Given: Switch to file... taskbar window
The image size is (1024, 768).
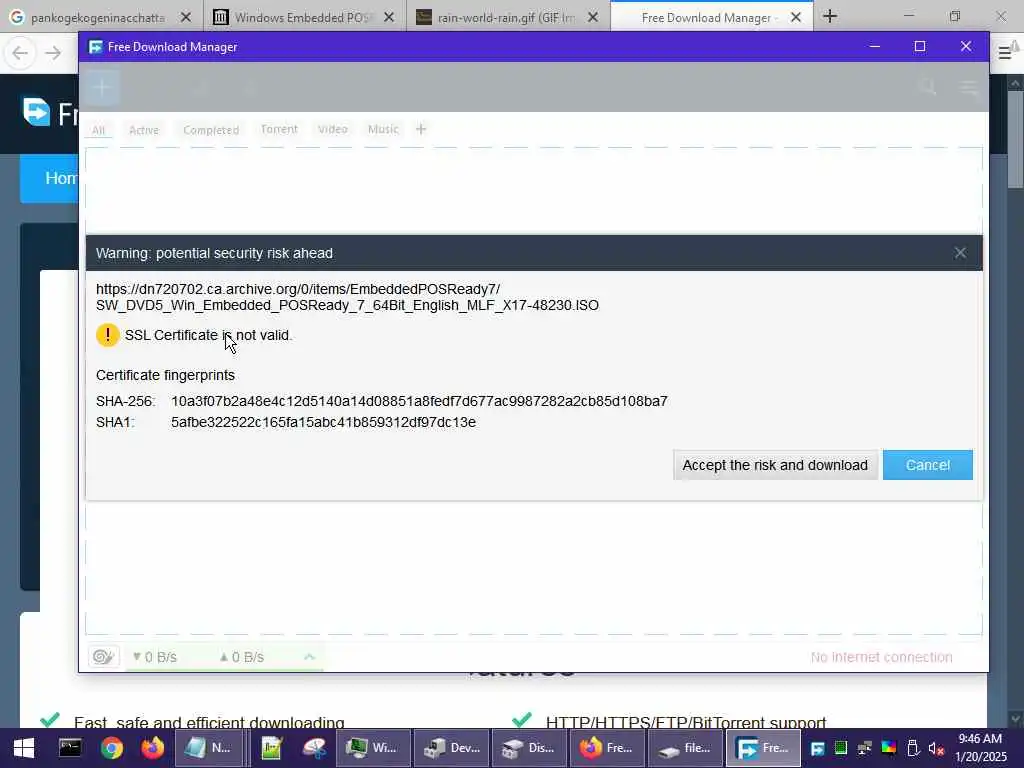Looking at the screenshot, I should [x=684, y=748].
